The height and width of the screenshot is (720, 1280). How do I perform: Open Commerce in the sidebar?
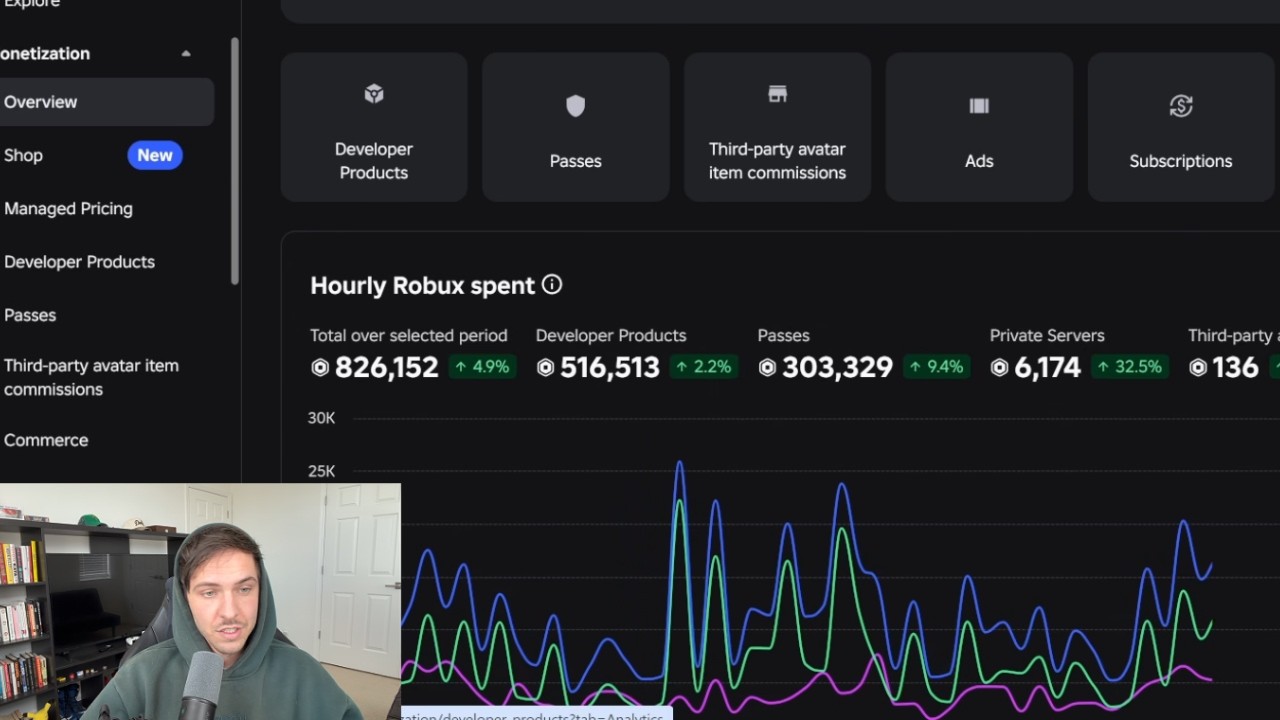46,440
